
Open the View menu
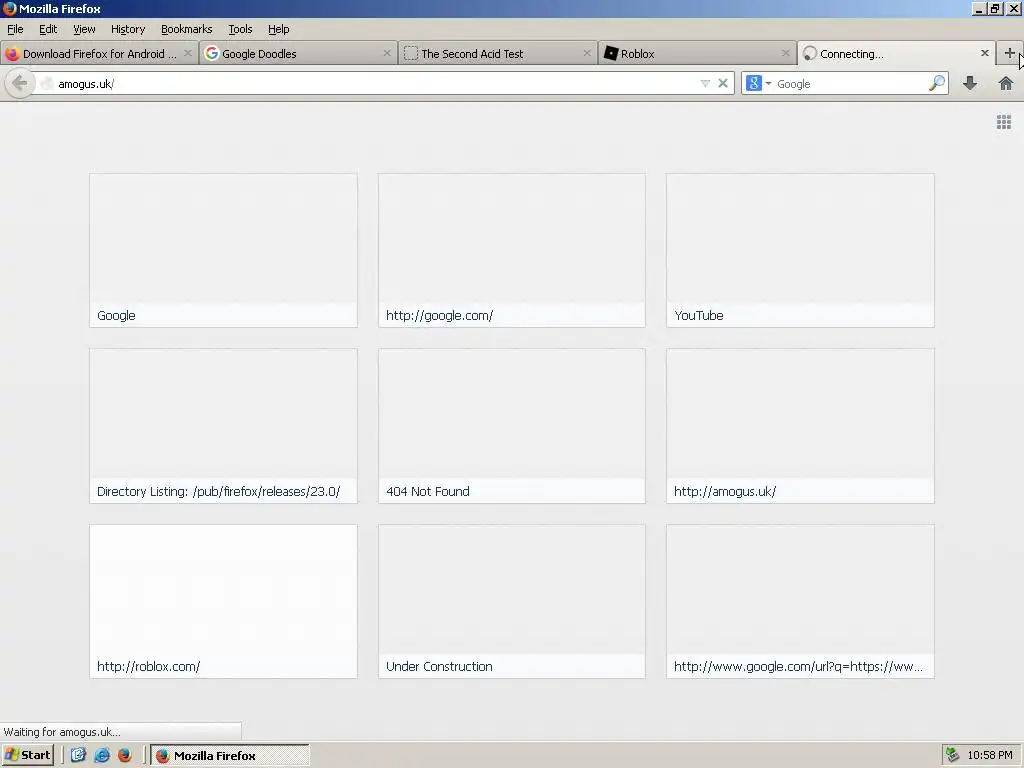(84, 29)
